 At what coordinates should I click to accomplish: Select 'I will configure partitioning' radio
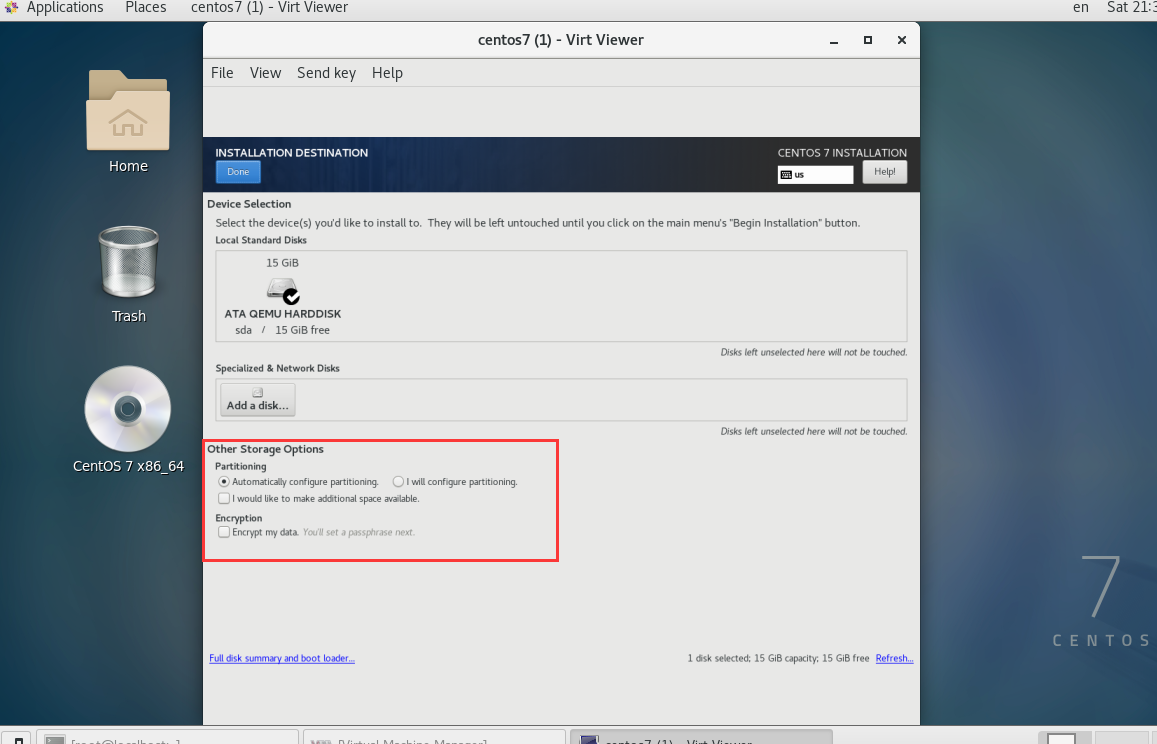(398, 481)
